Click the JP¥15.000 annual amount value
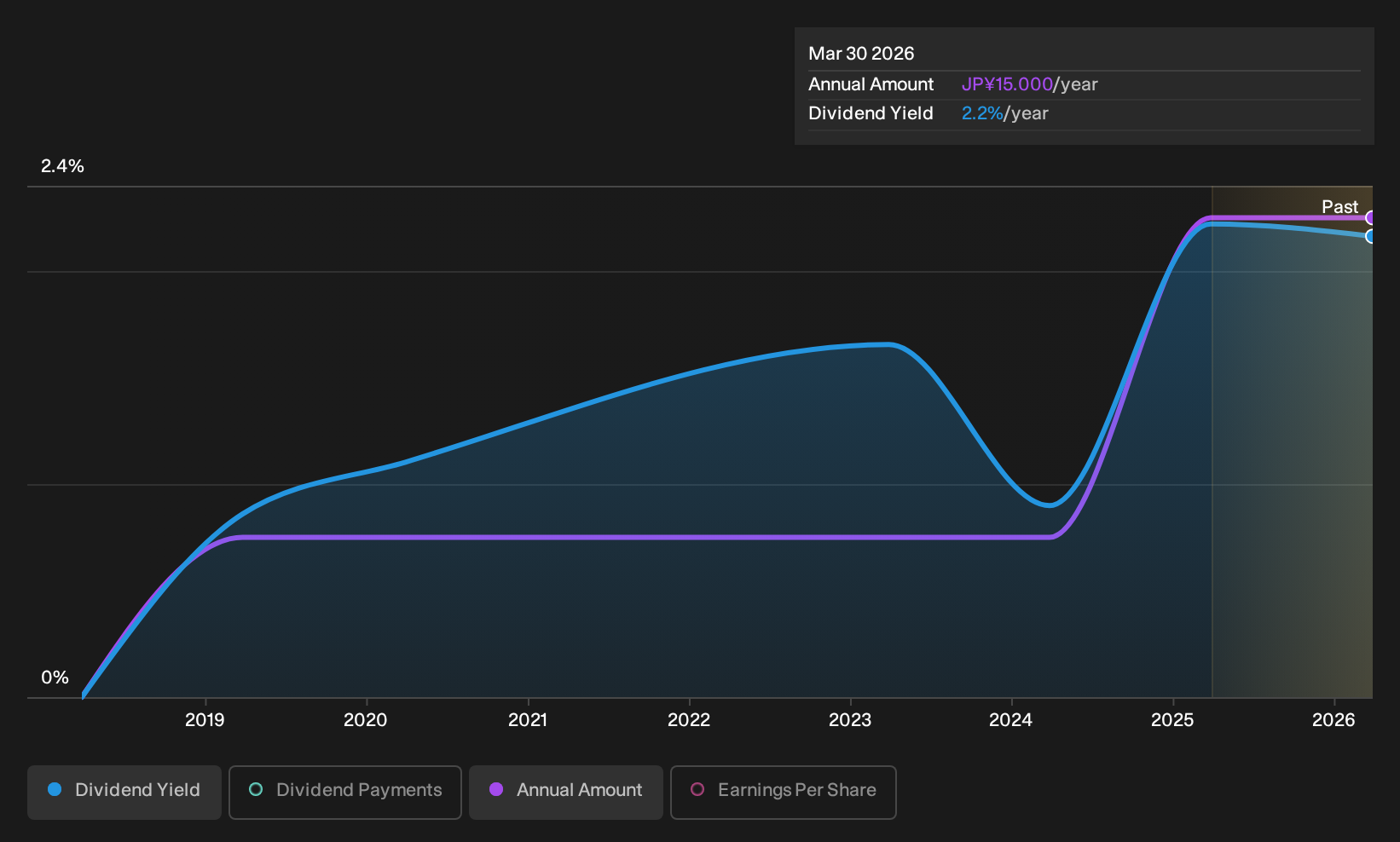 coord(1007,84)
